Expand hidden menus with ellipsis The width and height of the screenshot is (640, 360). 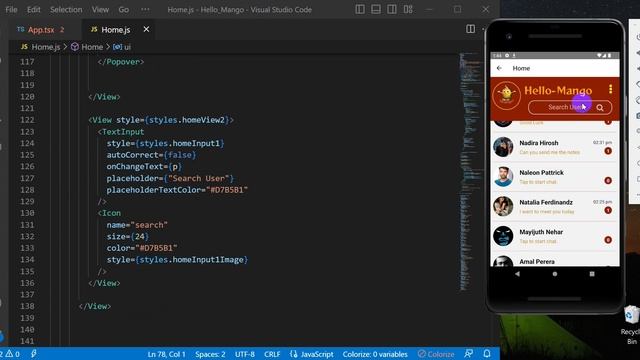point(145,9)
